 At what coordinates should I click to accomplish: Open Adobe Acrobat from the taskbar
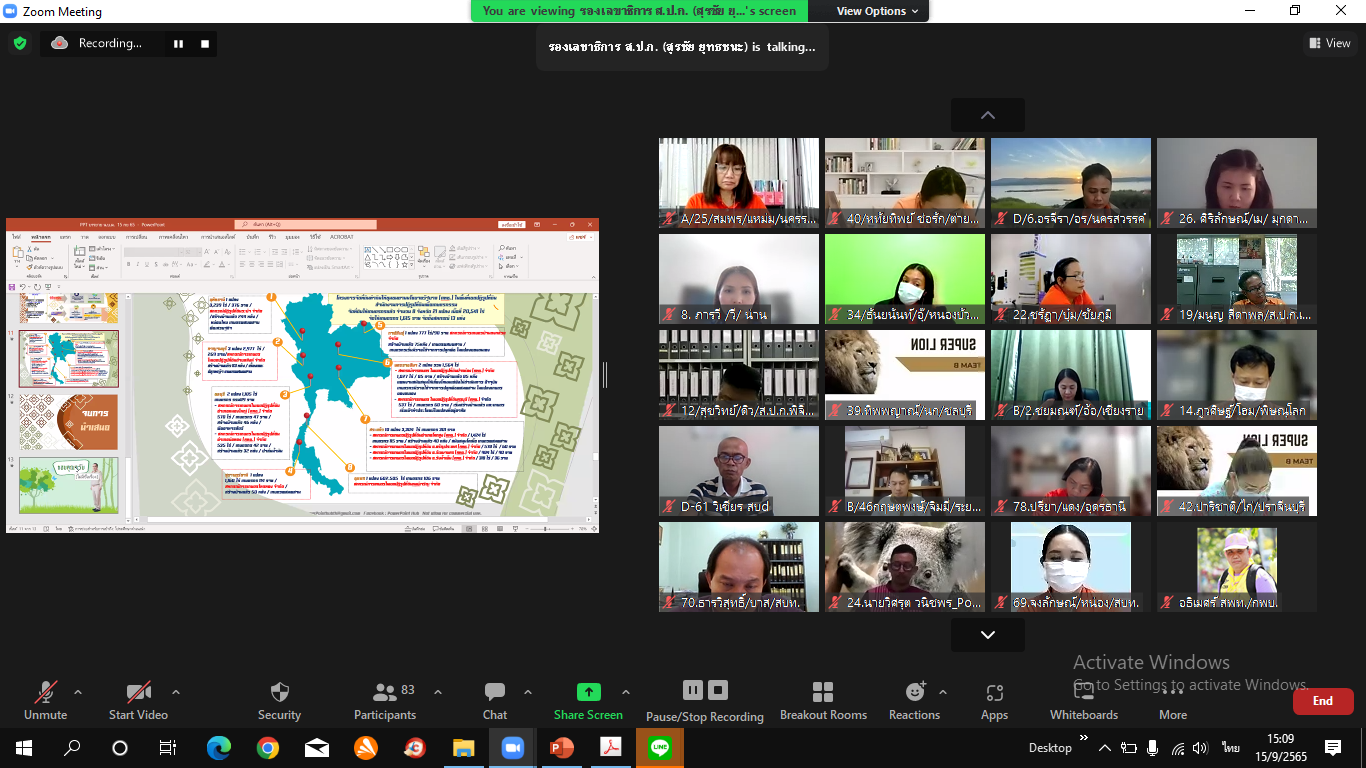point(611,747)
